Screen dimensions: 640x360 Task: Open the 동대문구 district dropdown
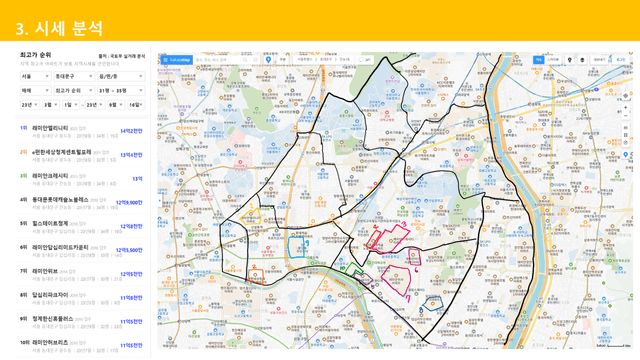coord(74,76)
